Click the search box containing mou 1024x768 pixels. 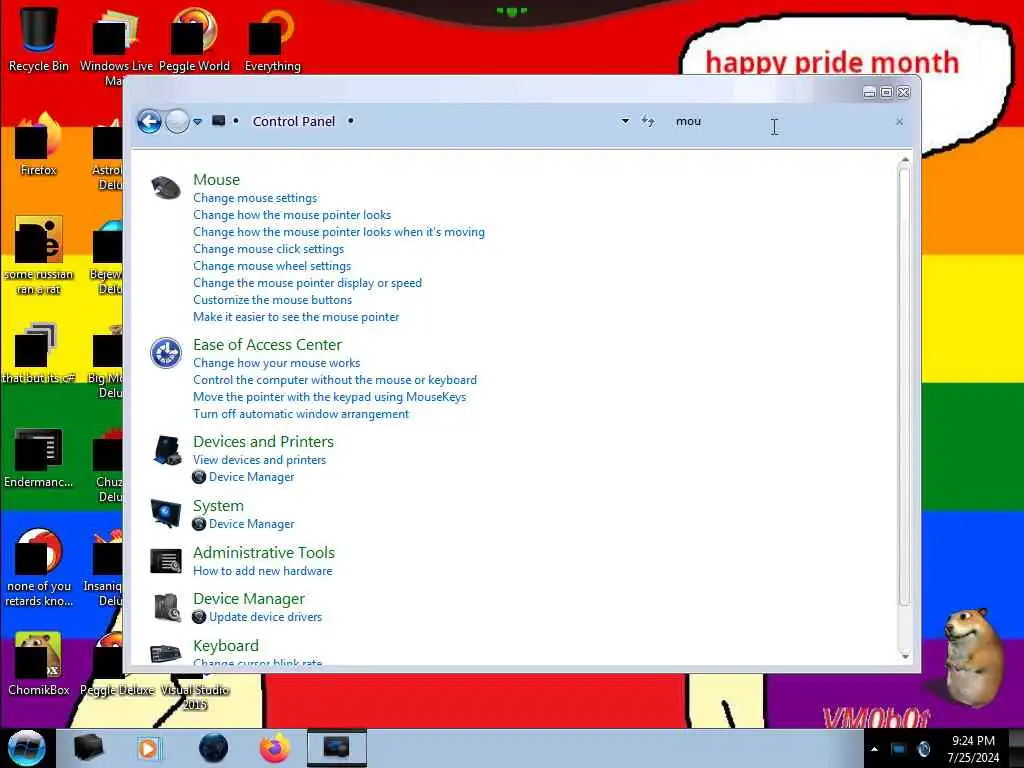(x=780, y=121)
